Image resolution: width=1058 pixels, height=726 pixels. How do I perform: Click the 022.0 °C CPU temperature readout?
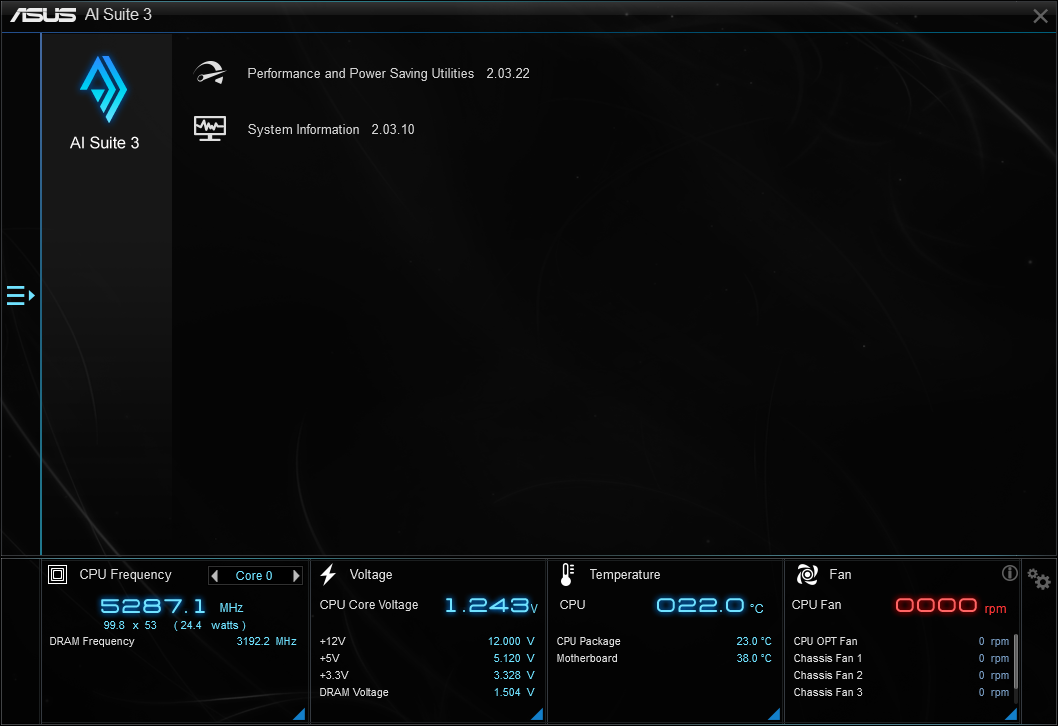[710, 605]
